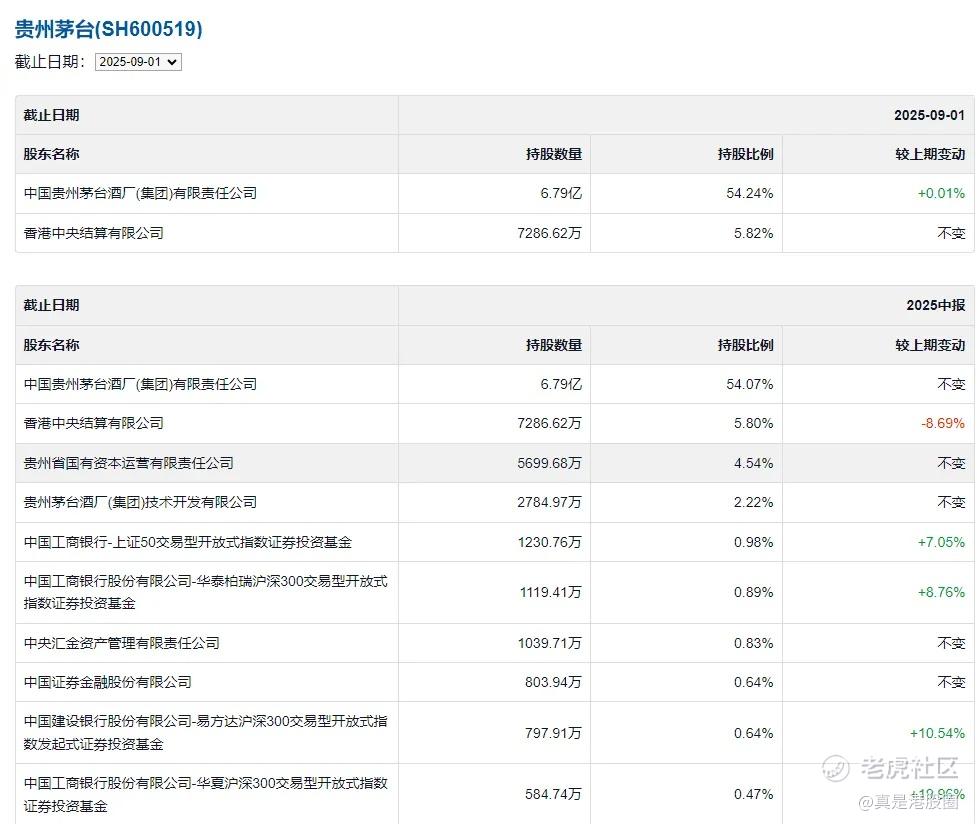Select the 5.82% shareholding ratio cell
This screenshot has height=824, width=977.
(x=753, y=233)
